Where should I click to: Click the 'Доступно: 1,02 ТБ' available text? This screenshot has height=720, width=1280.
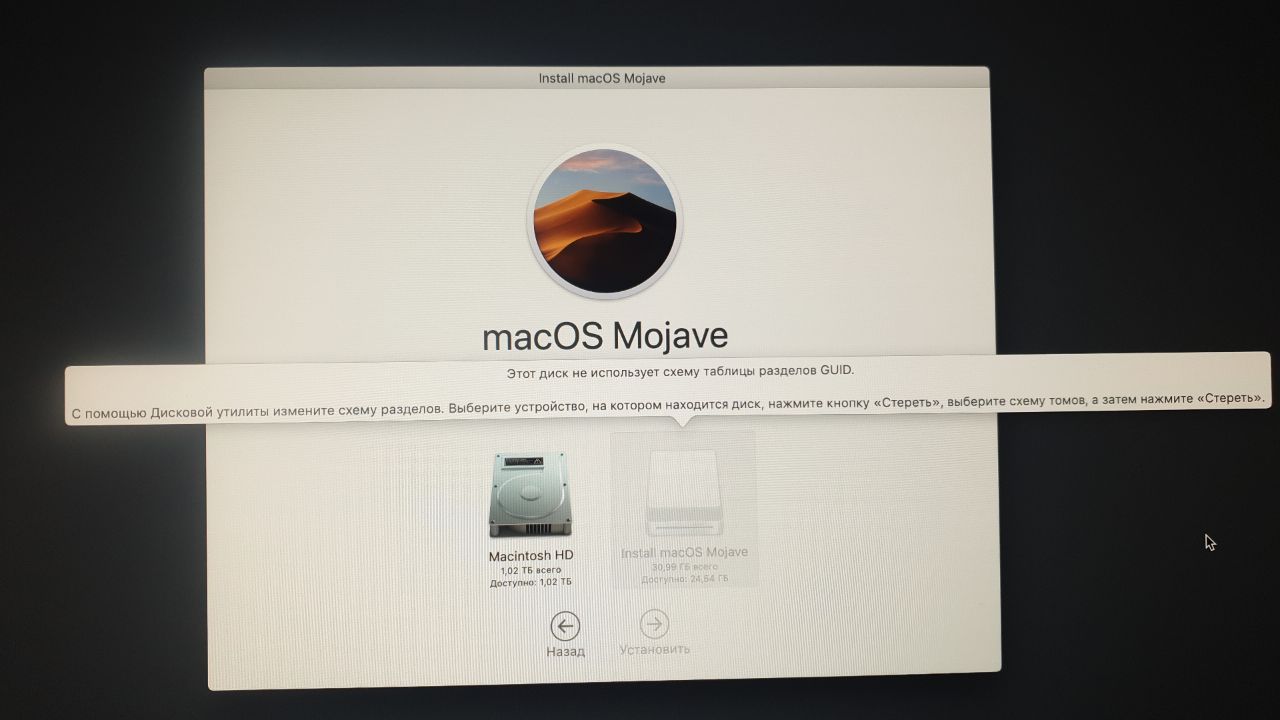[x=531, y=582]
